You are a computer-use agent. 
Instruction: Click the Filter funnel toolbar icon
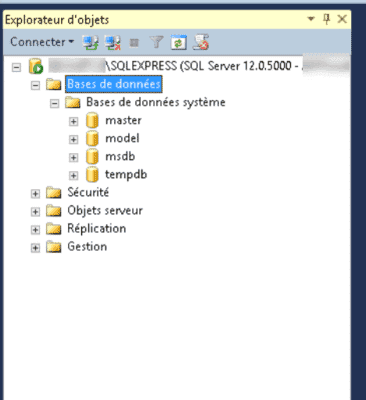coord(156,42)
